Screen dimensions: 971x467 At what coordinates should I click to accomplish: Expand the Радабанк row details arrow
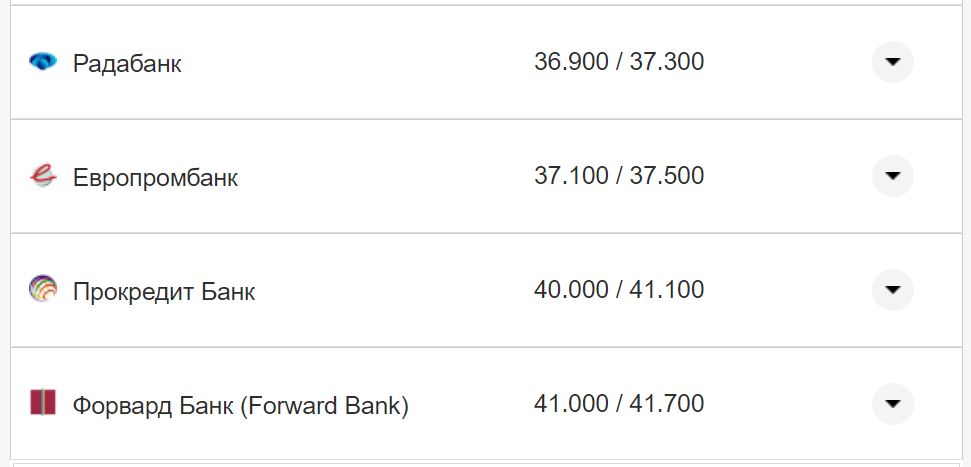click(892, 62)
